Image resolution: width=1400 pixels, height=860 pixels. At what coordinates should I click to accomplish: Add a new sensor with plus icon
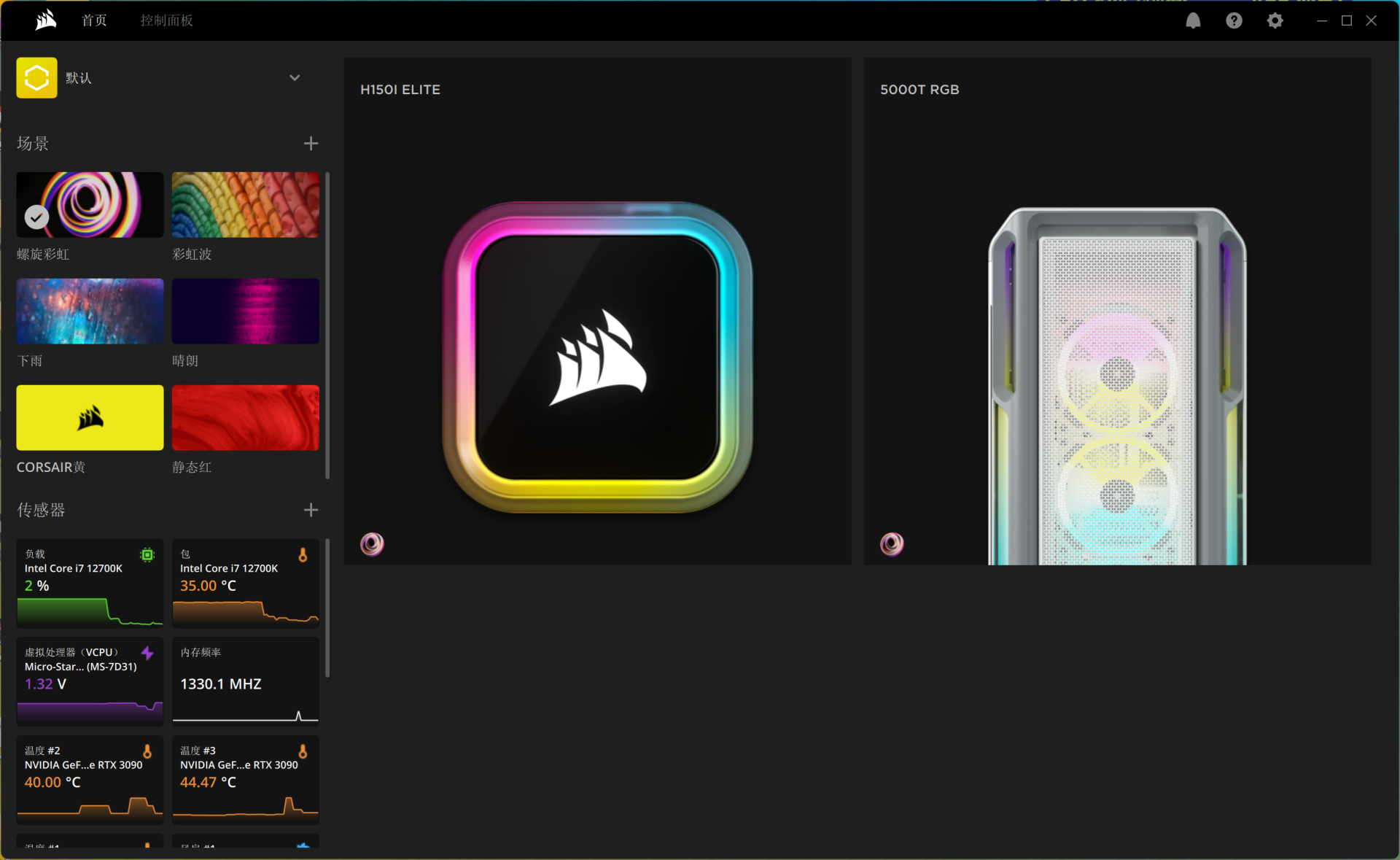(x=311, y=509)
